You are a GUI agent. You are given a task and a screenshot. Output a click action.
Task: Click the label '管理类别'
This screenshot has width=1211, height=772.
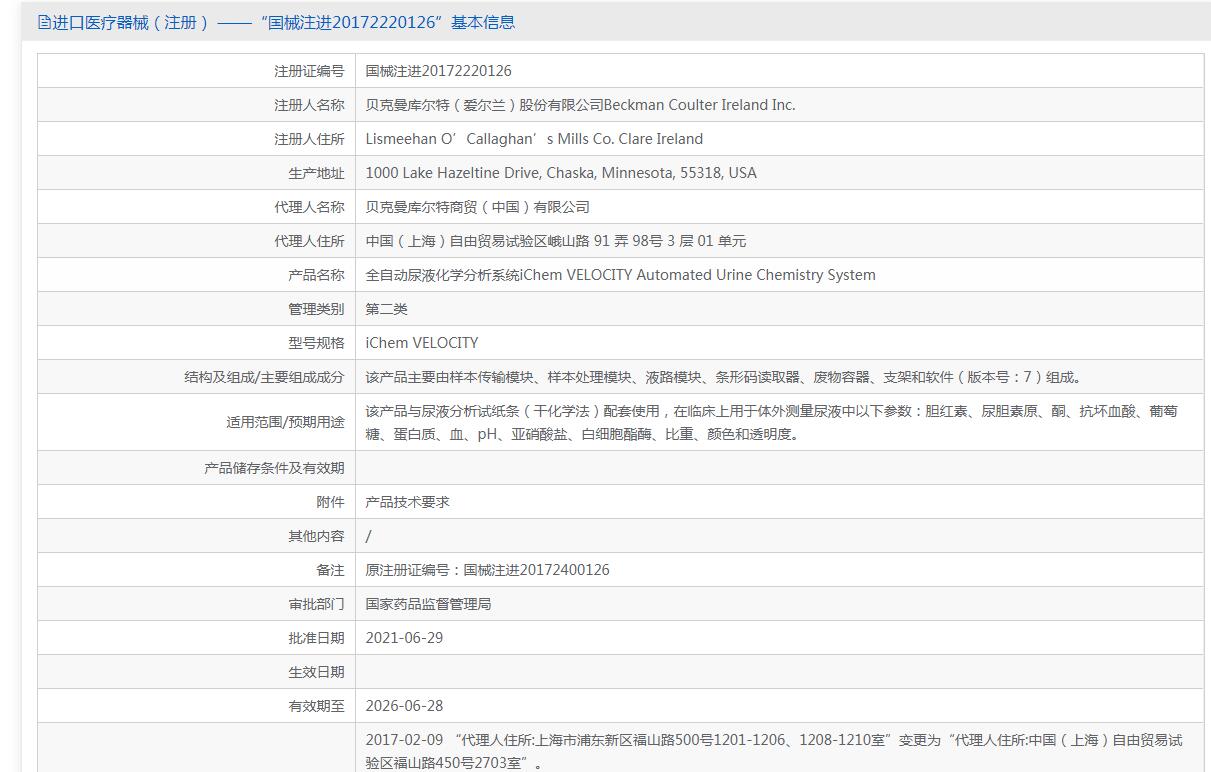[x=316, y=309]
